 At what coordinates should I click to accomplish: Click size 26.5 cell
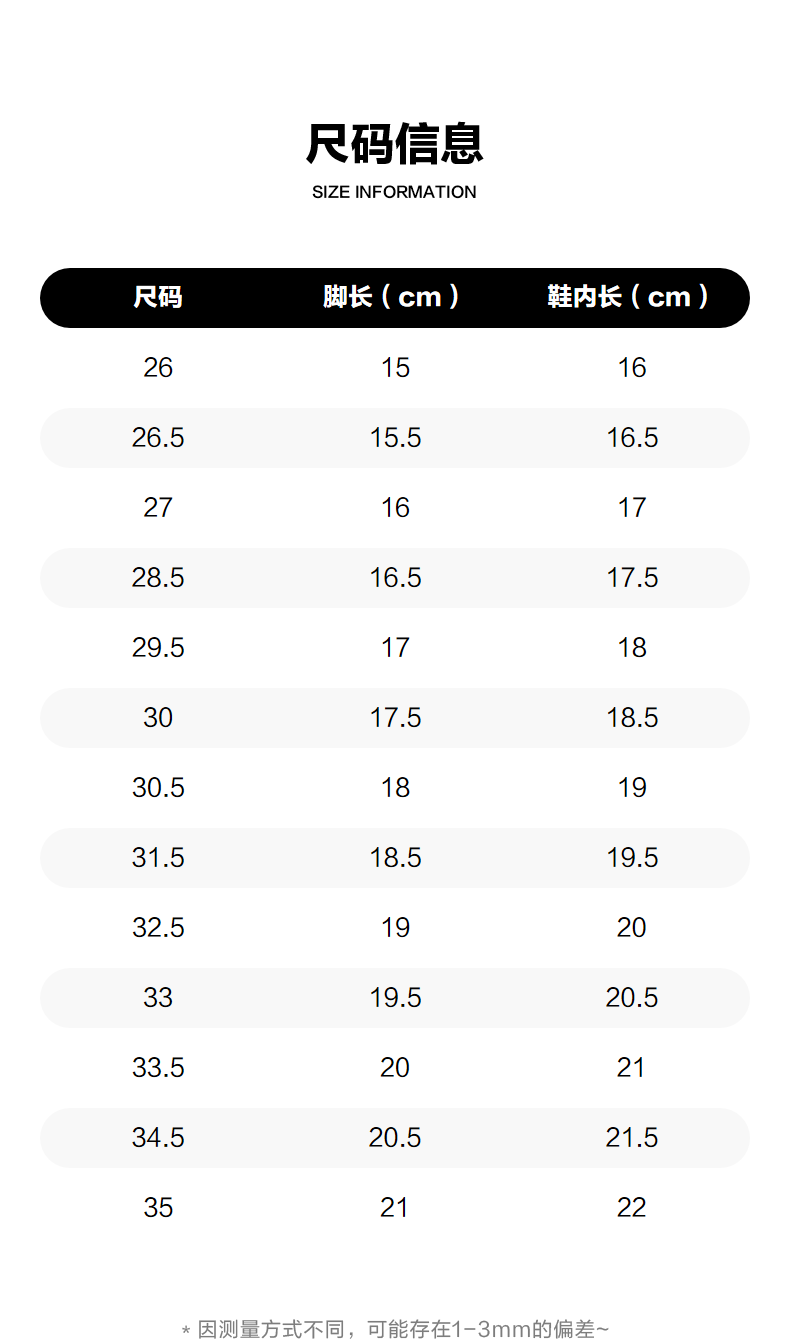pyautogui.click(x=158, y=438)
